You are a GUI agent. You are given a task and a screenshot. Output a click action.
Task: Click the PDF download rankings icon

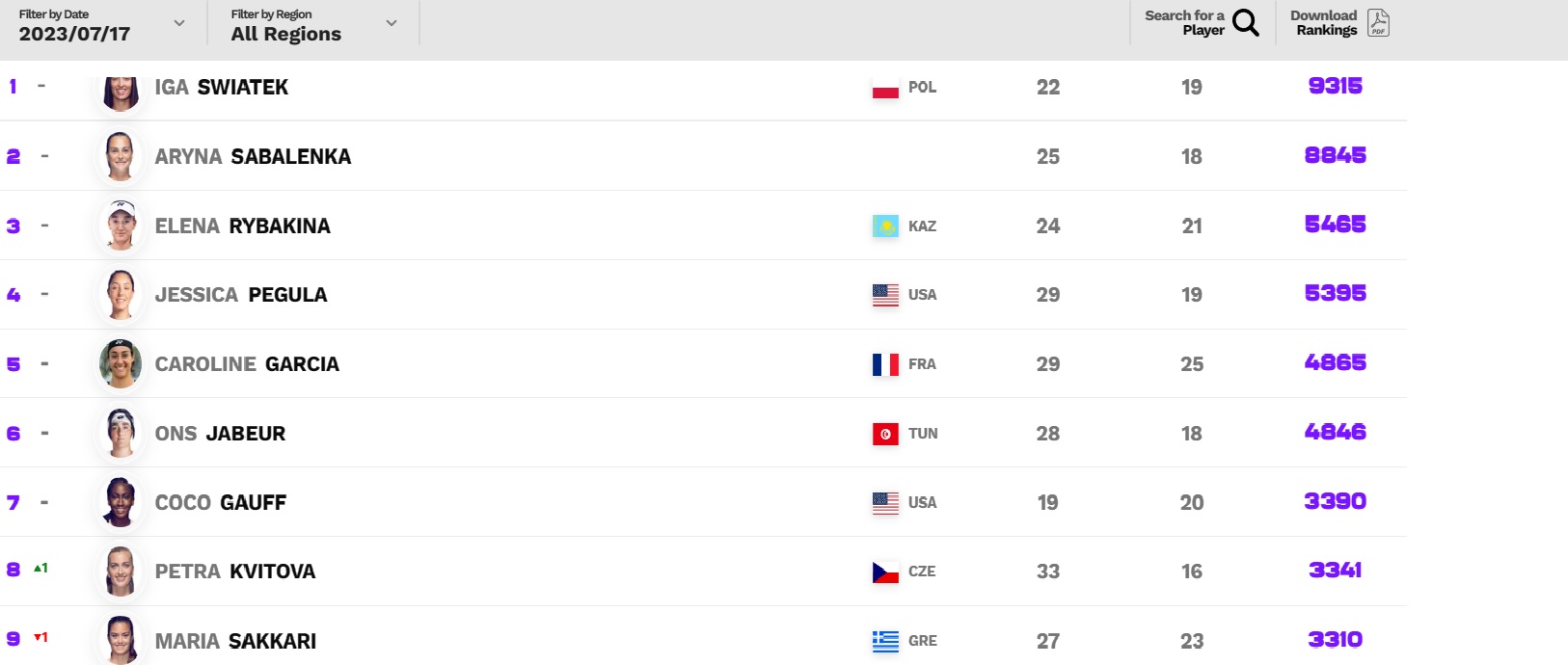tap(1378, 22)
